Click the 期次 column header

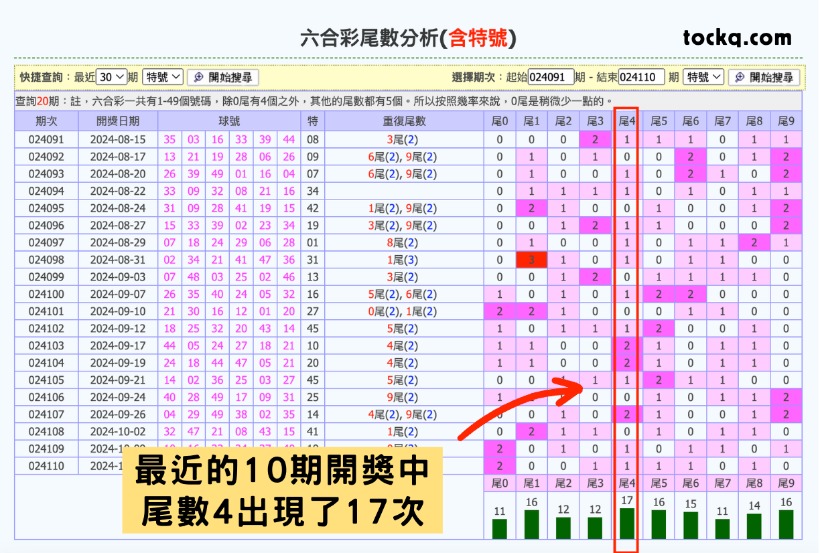(x=46, y=121)
